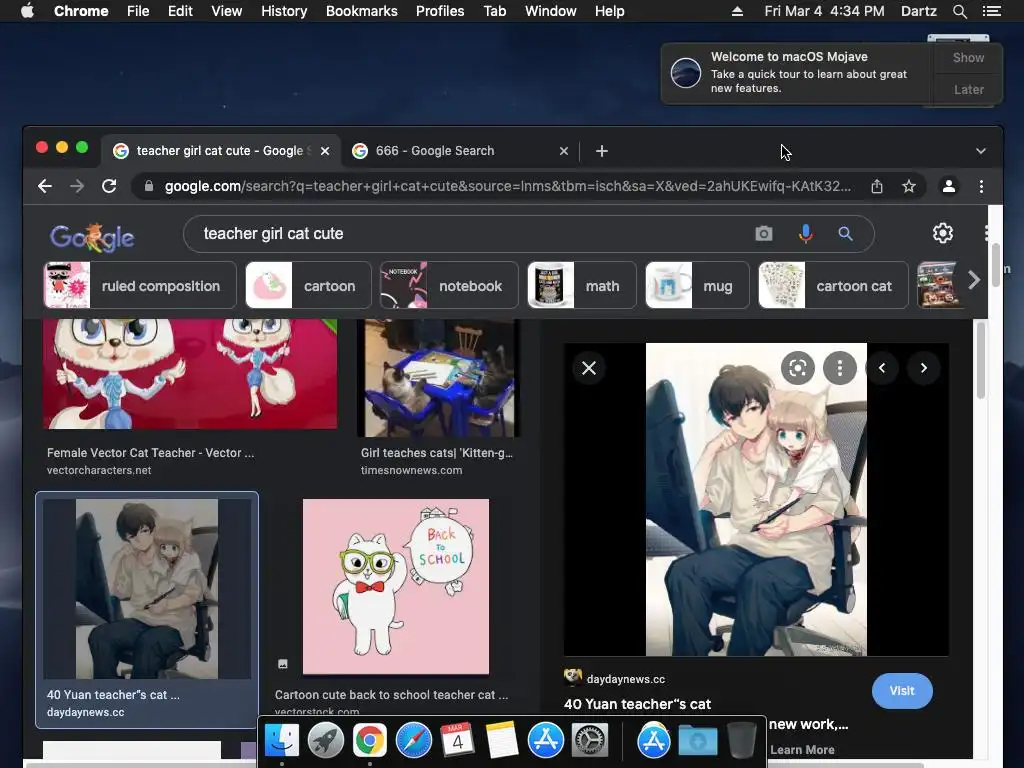
Task: Click the vectorcharacters.net source text
Action: coord(99,470)
